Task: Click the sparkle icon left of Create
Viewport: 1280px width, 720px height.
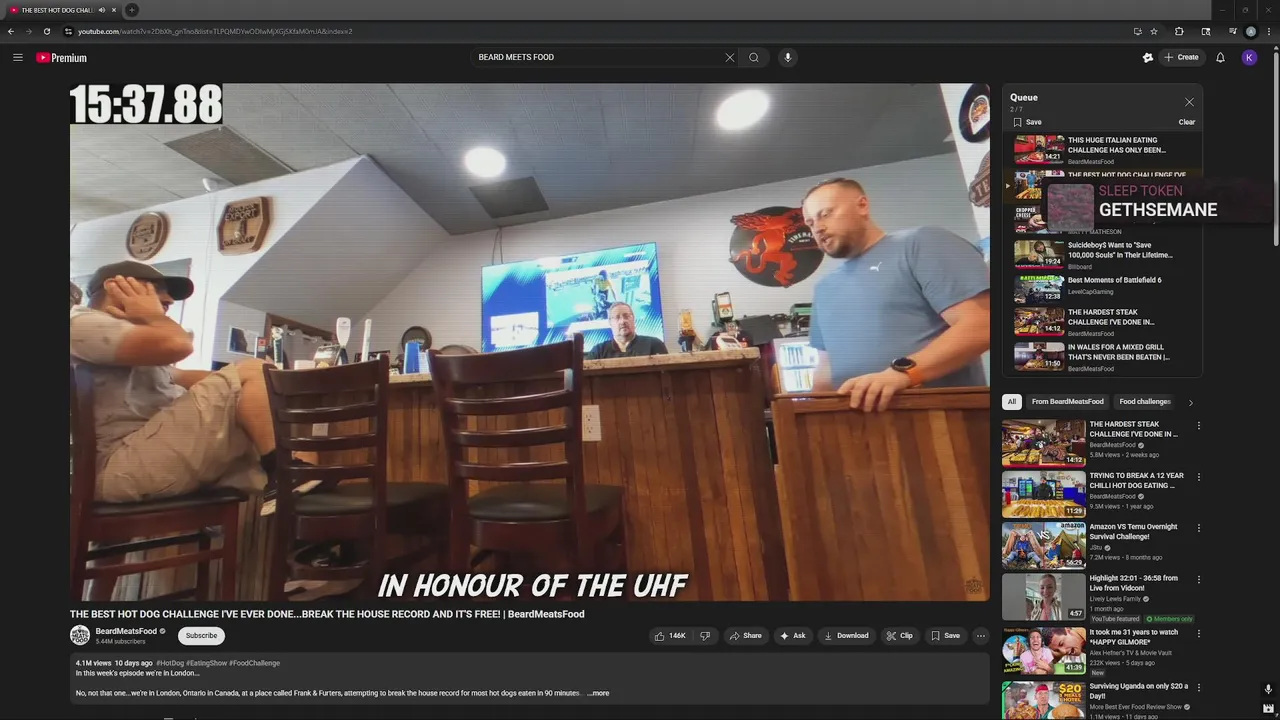Action: [x=1148, y=57]
